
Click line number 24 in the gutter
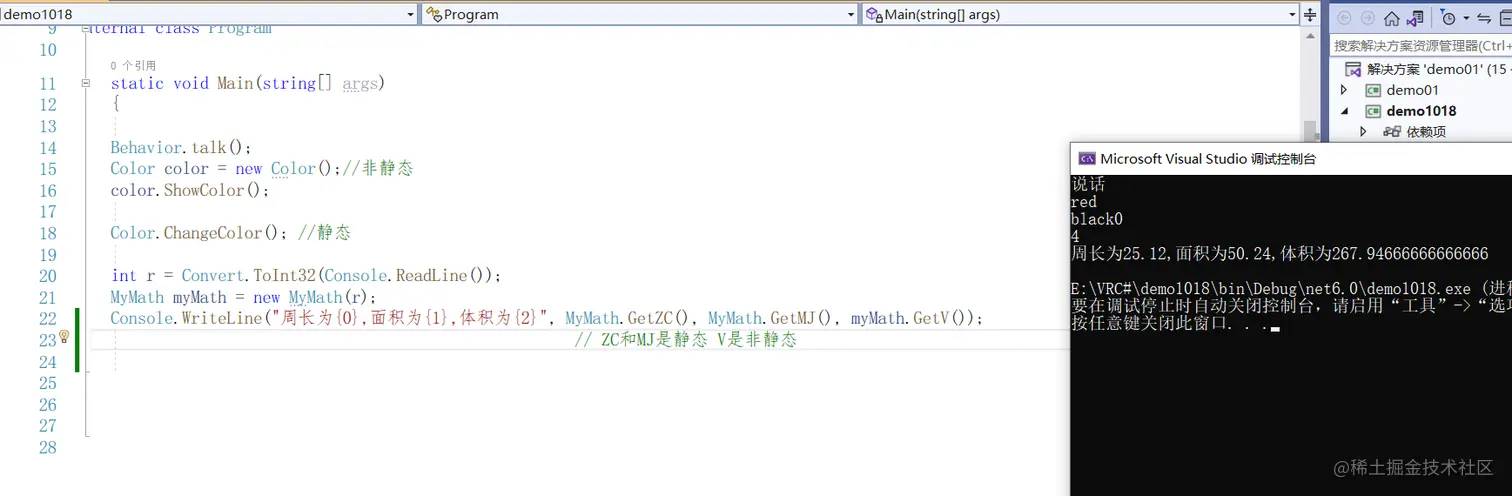pos(48,361)
